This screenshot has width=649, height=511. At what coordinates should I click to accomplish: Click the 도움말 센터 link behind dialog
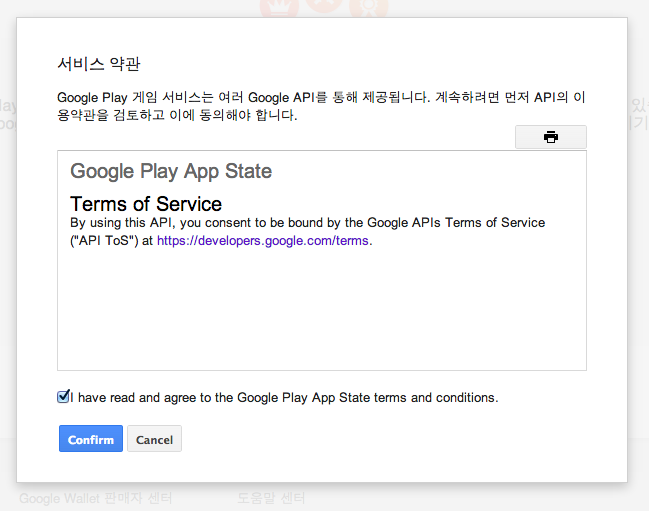tap(271, 498)
